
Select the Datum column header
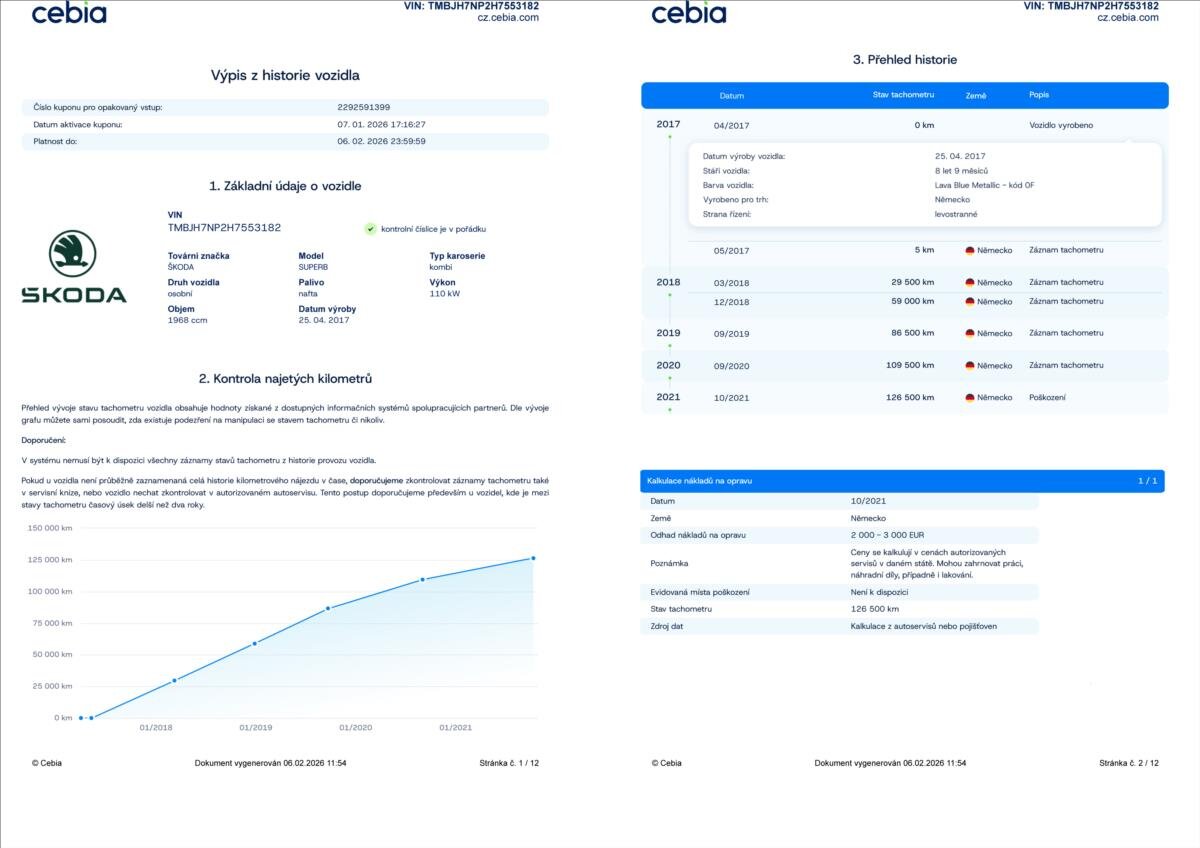coord(731,96)
